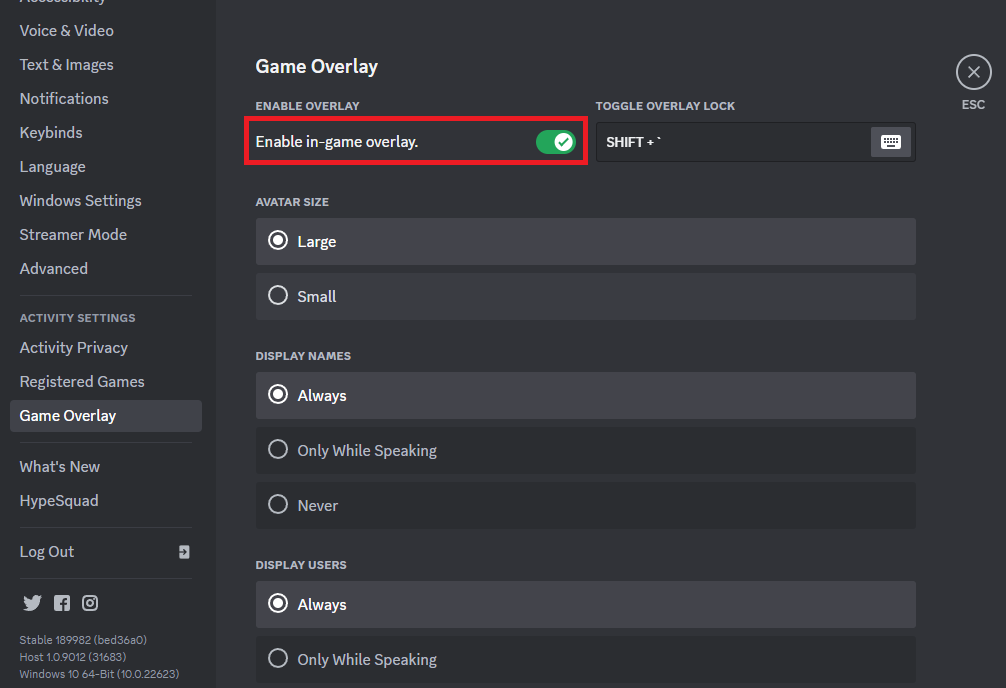Toggle the Enable in-game overlay switch
1006x688 pixels.
[x=555, y=142]
